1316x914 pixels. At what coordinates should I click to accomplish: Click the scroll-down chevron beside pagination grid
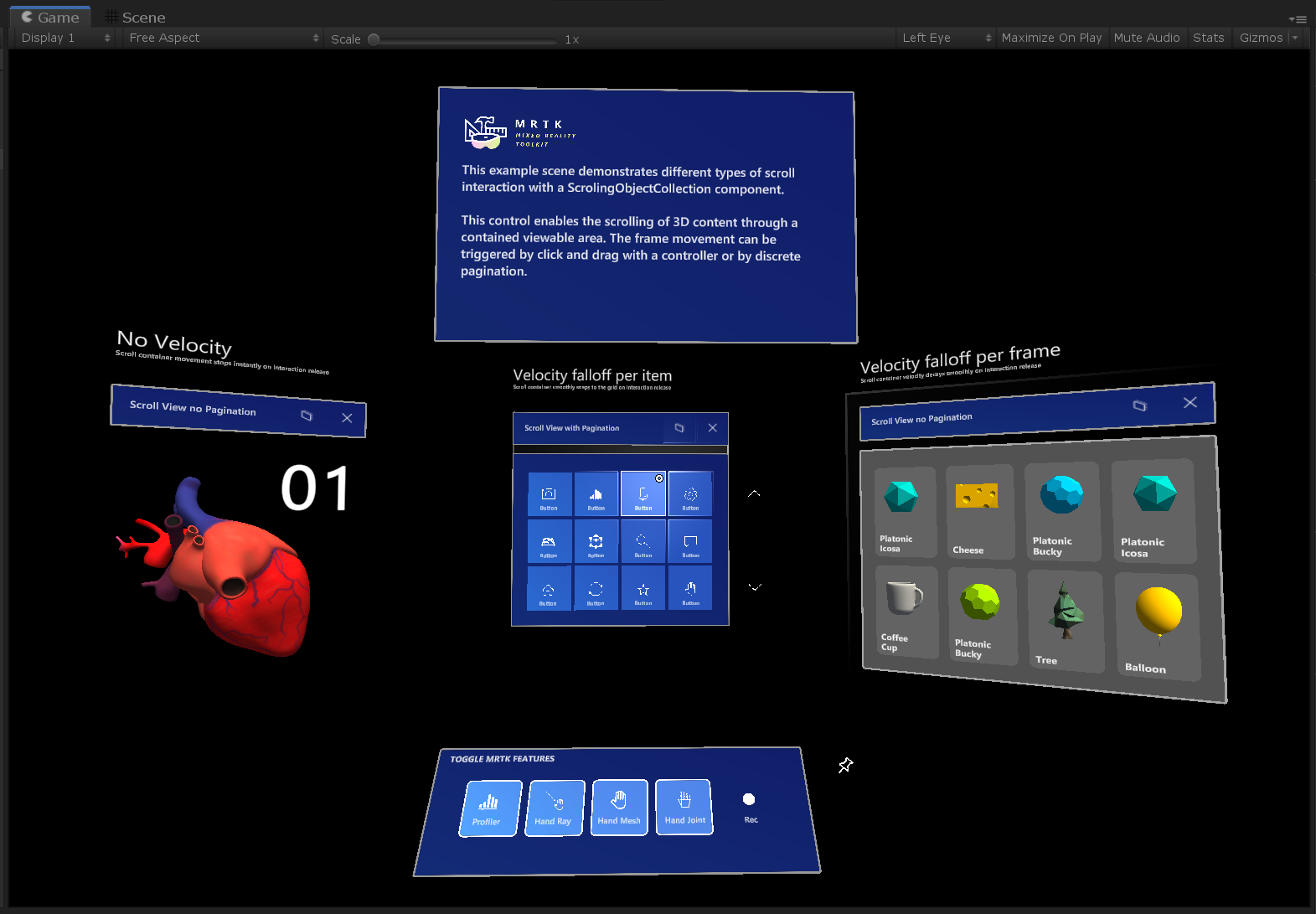pyautogui.click(x=755, y=587)
